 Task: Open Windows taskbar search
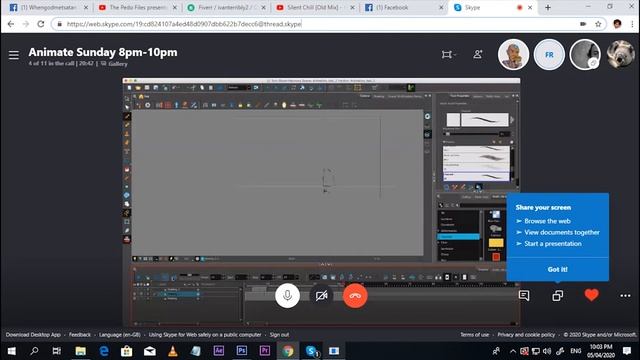(34, 351)
